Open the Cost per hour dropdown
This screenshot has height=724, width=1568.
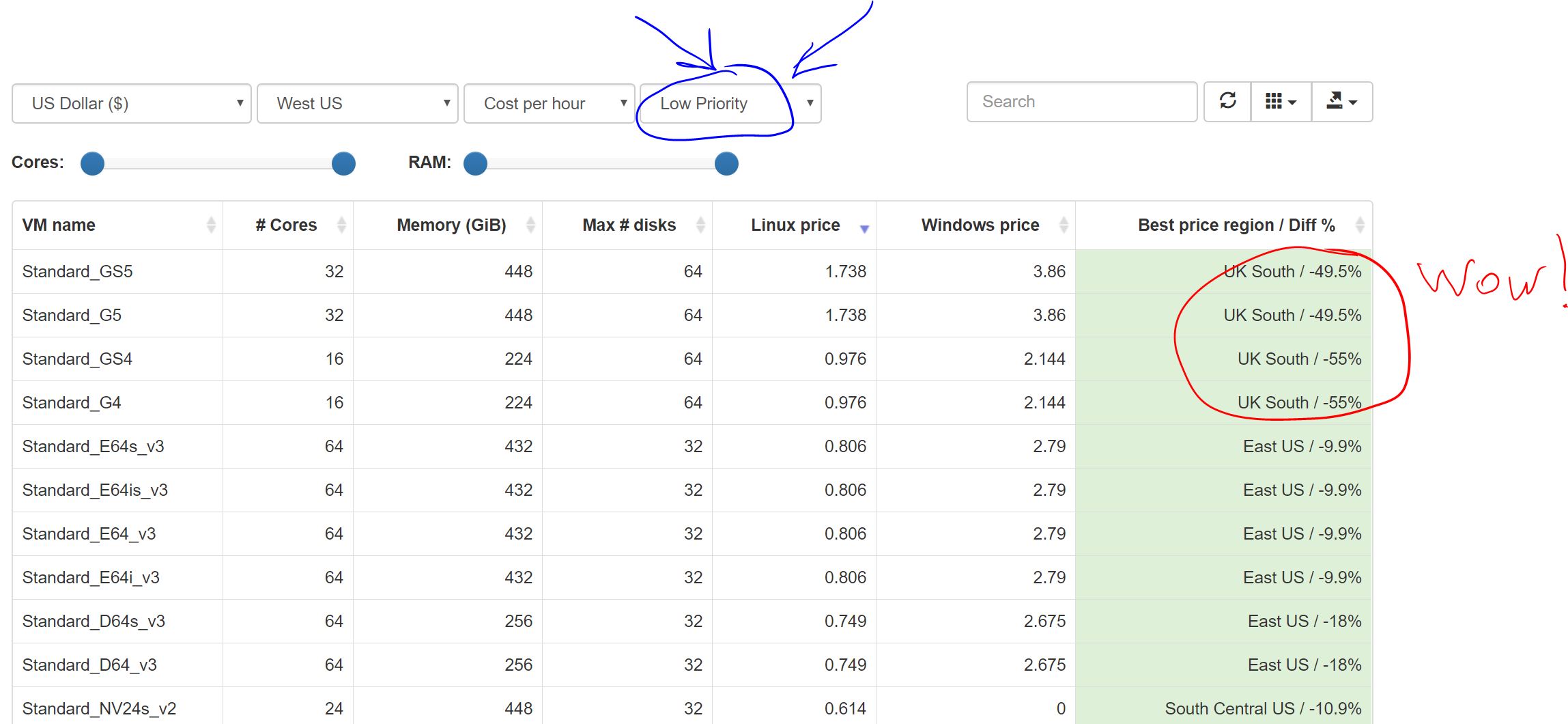[x=549, y=104]
